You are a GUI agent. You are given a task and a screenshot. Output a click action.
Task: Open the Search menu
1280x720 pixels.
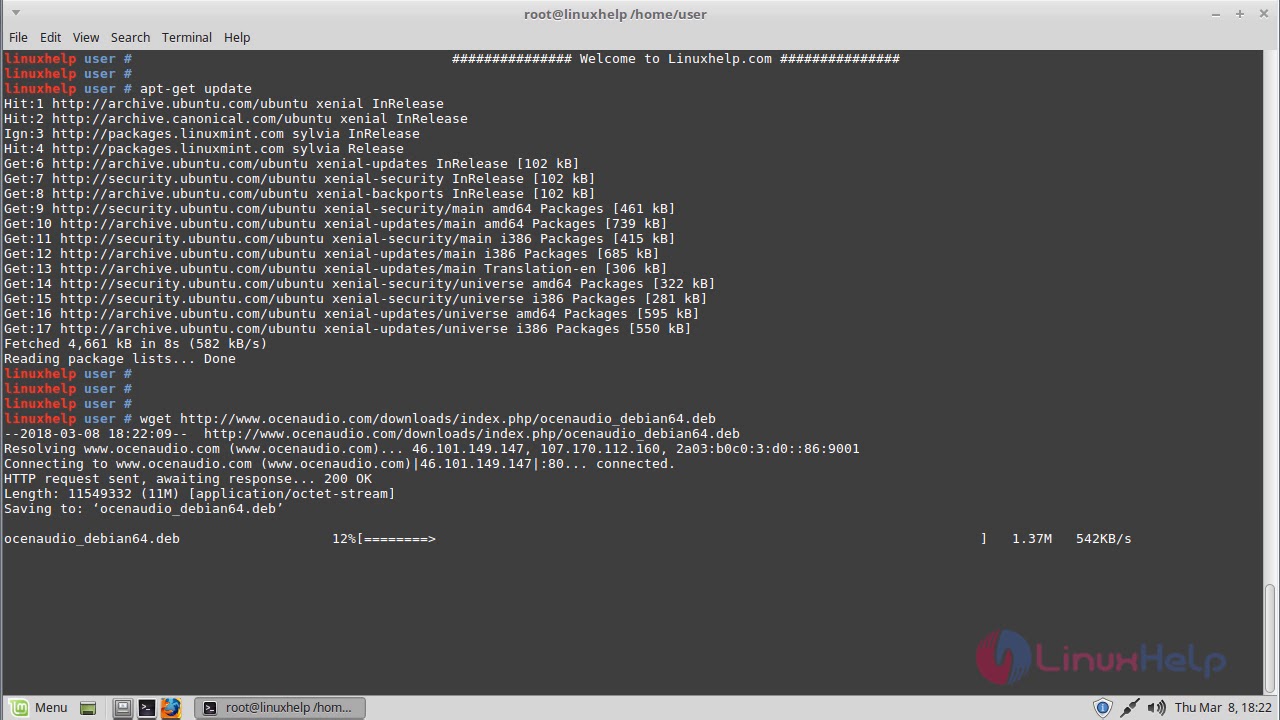[130, 37]
